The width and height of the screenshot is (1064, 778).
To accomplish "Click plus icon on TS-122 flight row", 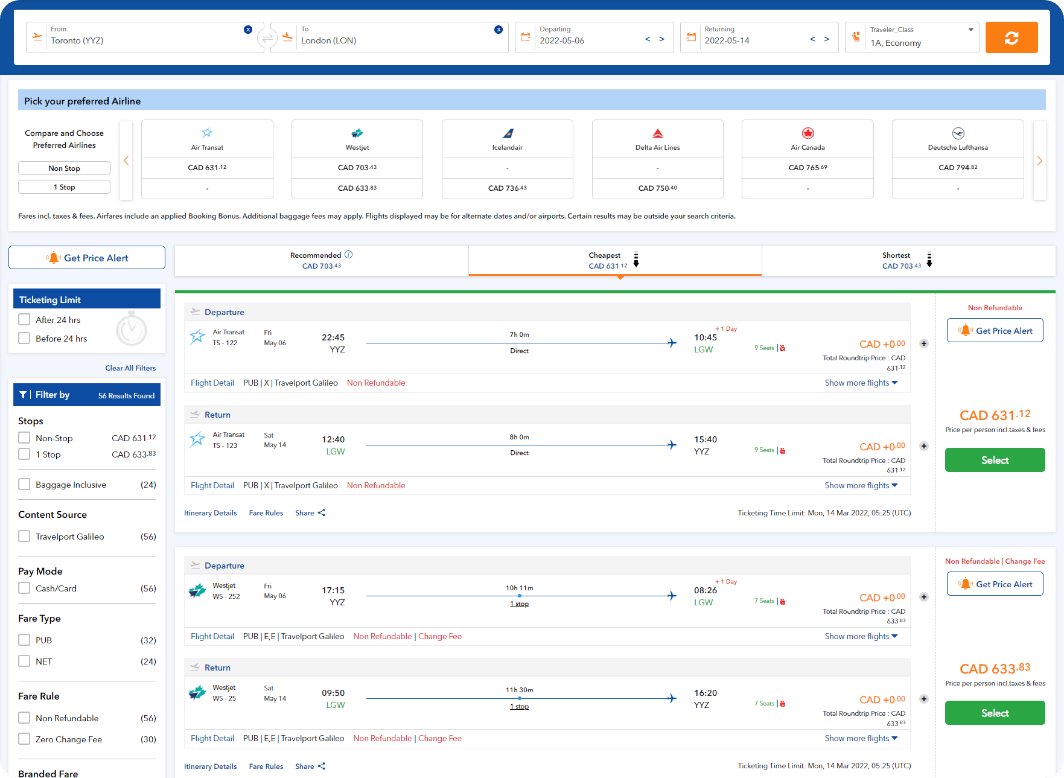I will point(924,344).
